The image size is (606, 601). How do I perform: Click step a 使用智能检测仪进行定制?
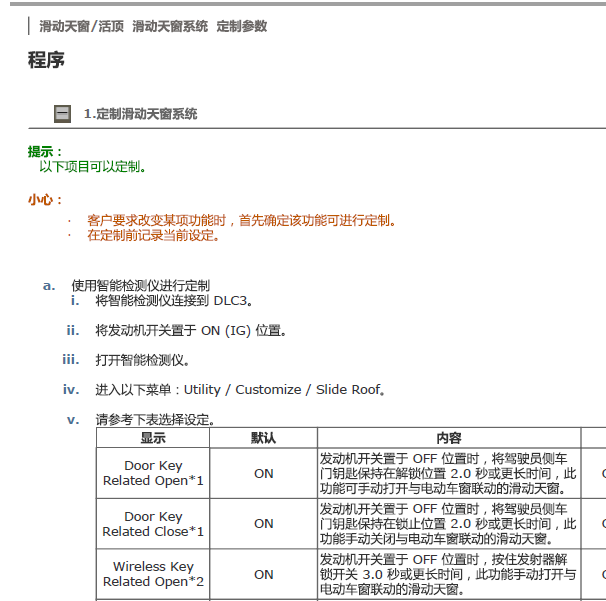[x=140, y=286]
